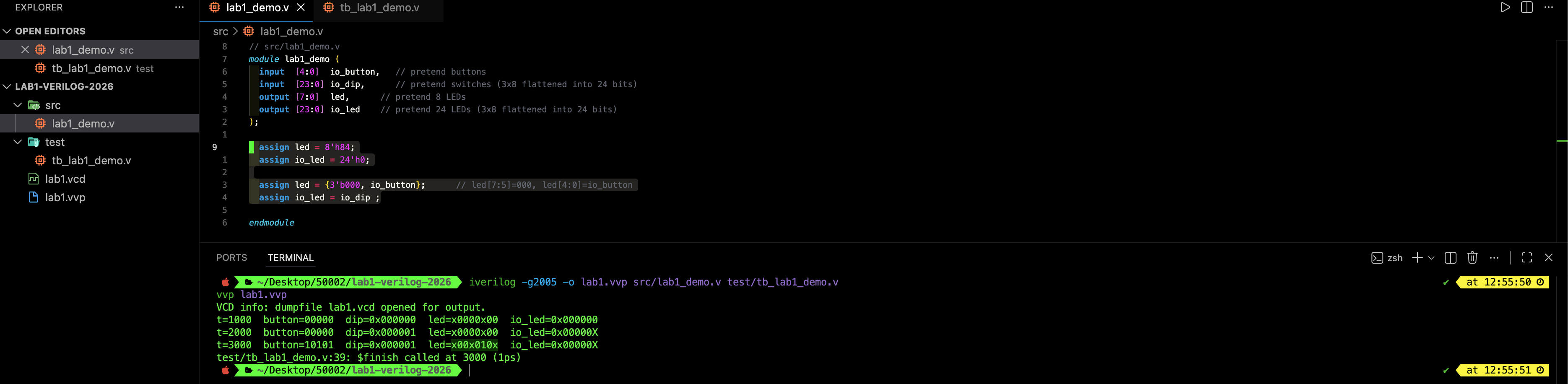Click the Run code play icon
Screen dimensions: 1568x384
[1505, 7]
